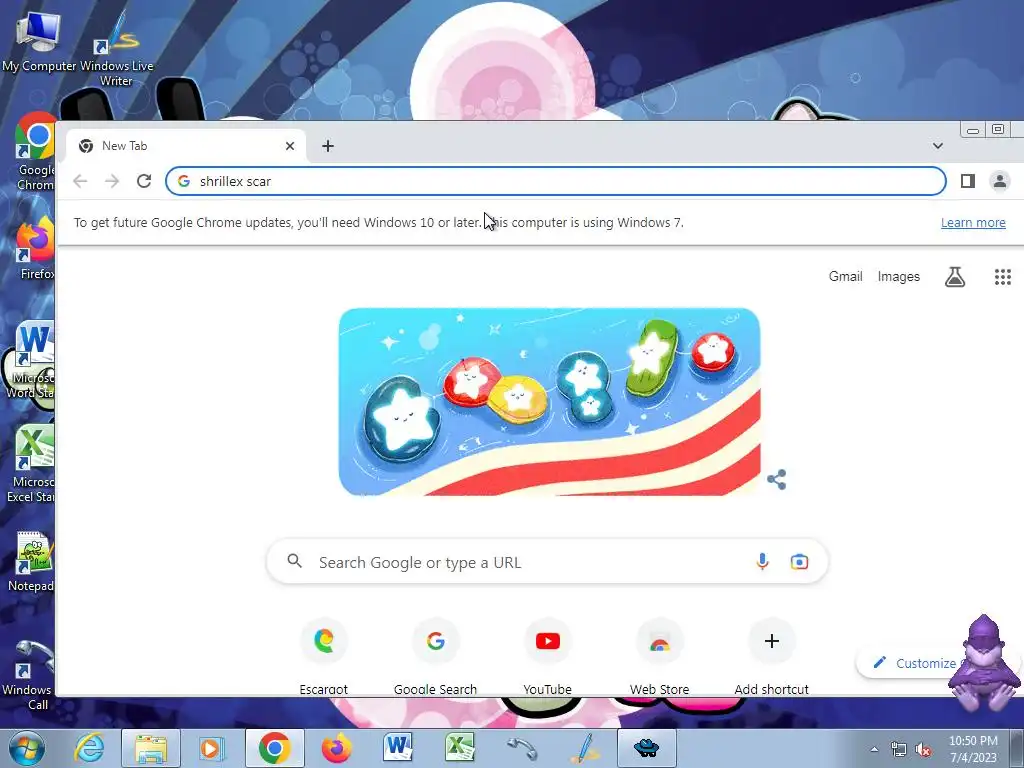Open the Web Store shortcut tile
The image size is (1024, 768).
click(x=660, y=656)
